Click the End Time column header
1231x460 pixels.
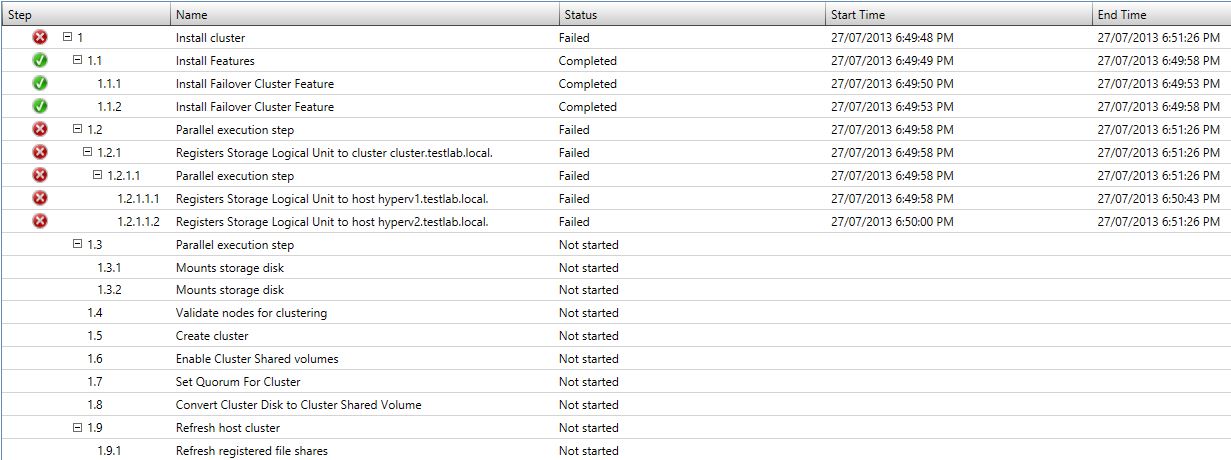click(x=1161, y=15)
